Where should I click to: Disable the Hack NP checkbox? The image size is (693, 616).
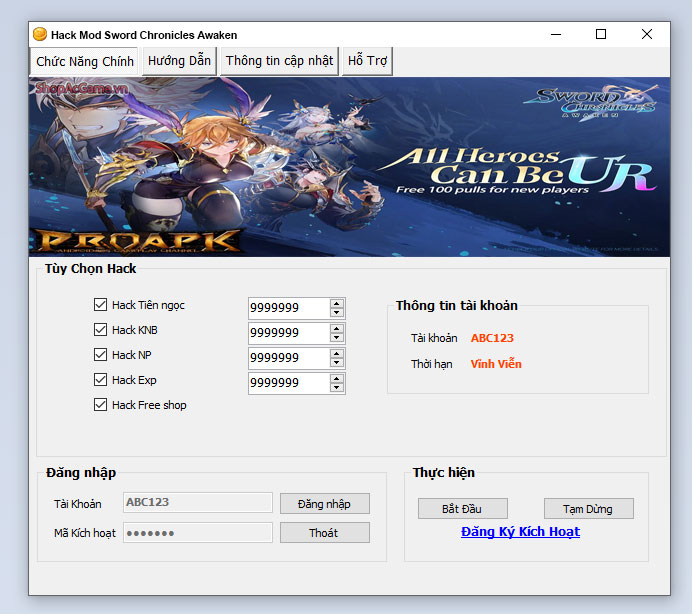100,354
